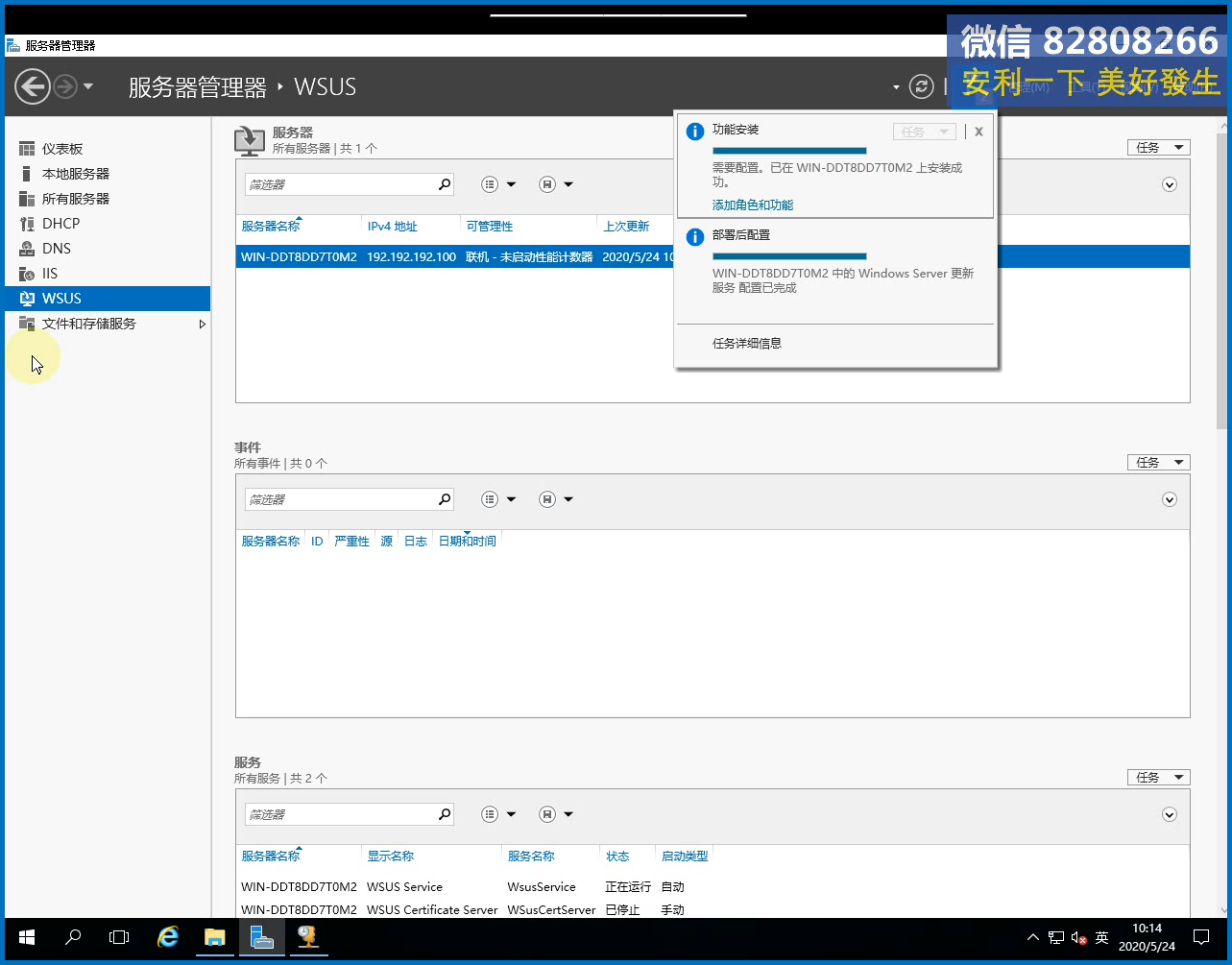
Task: Open the Windows Start menu
Action: point(27,937)
